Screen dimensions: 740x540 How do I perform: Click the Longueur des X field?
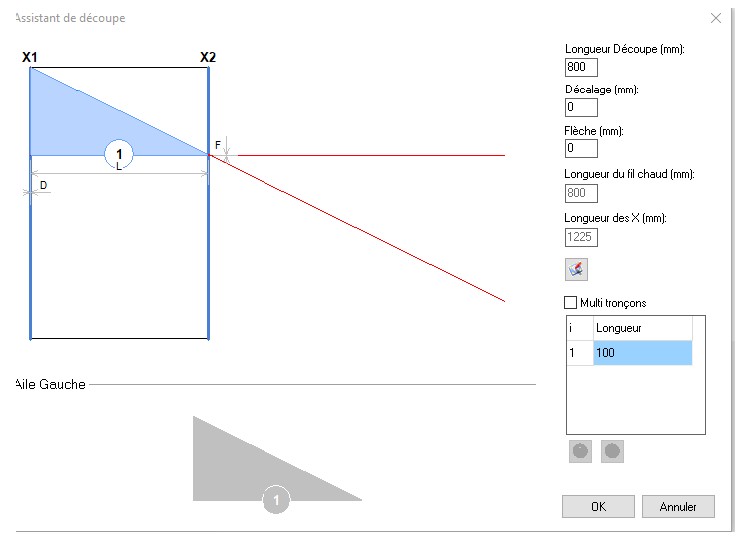[x=581, y=237]
